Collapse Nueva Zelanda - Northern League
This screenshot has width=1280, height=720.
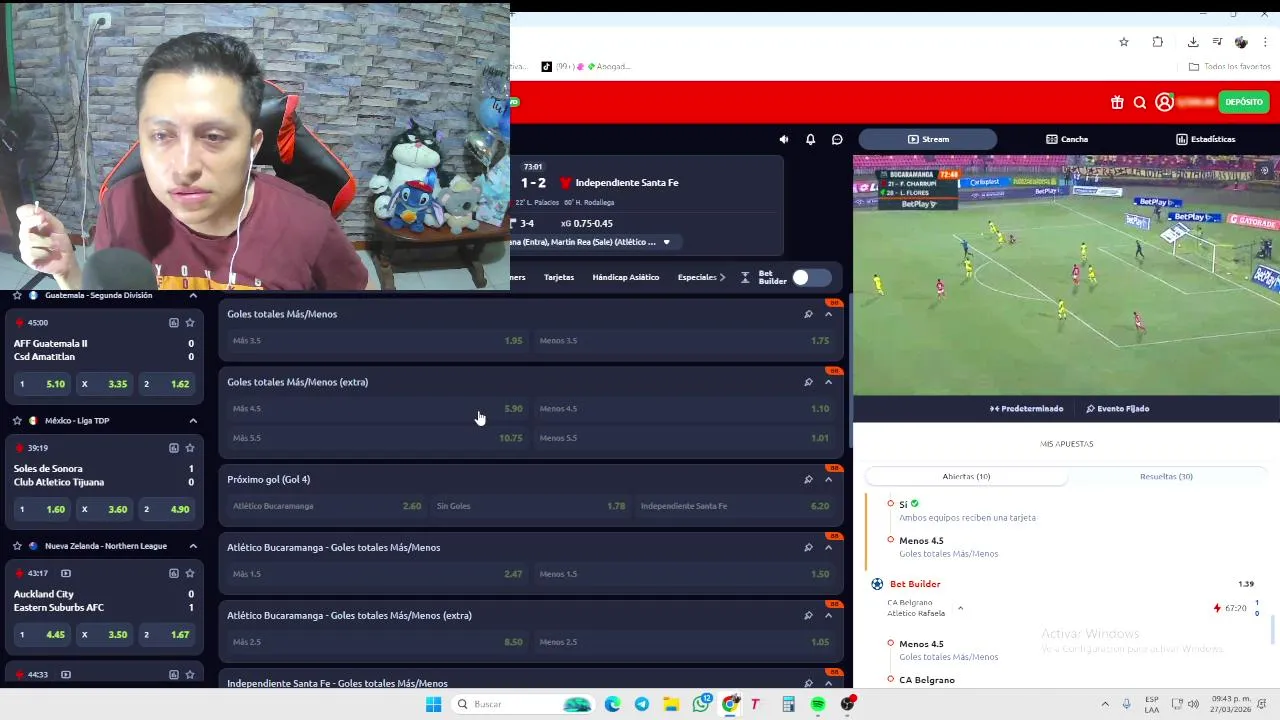(x=193, y=546)
